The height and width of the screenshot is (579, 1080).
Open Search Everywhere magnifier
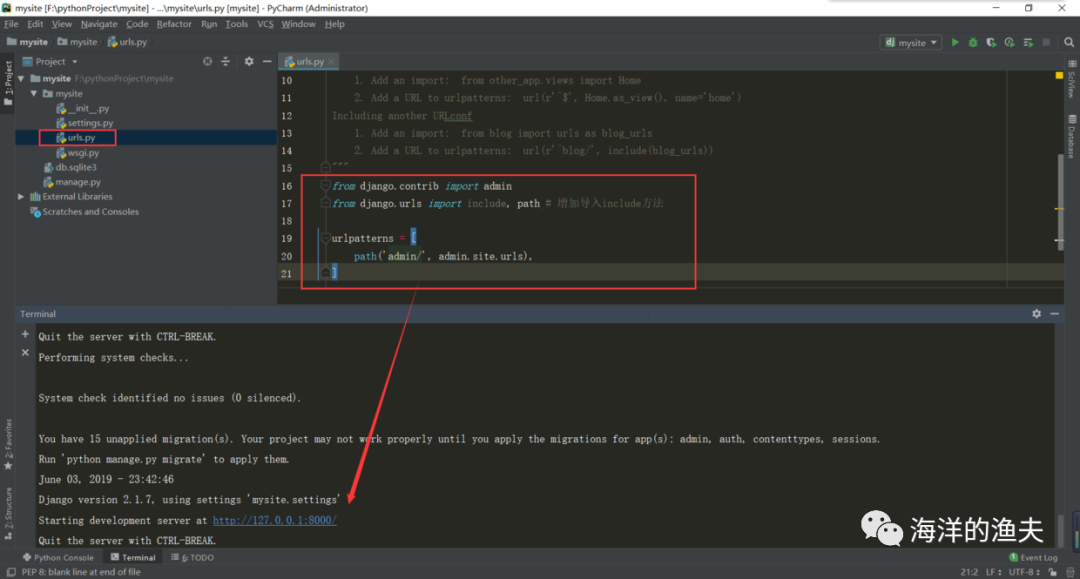coord(1069,42)
